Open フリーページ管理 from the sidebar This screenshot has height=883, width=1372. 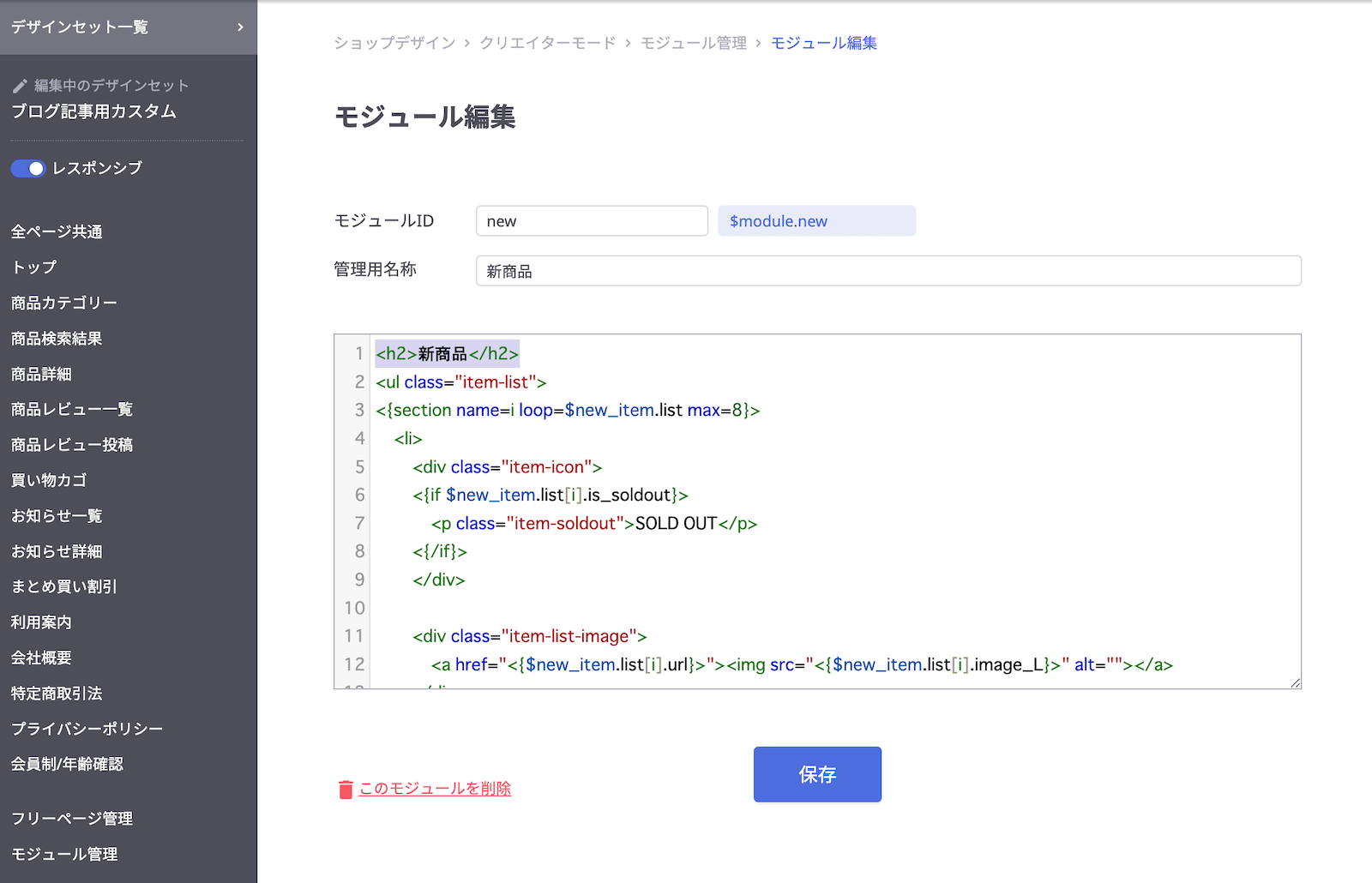click(x=71, y=818)
